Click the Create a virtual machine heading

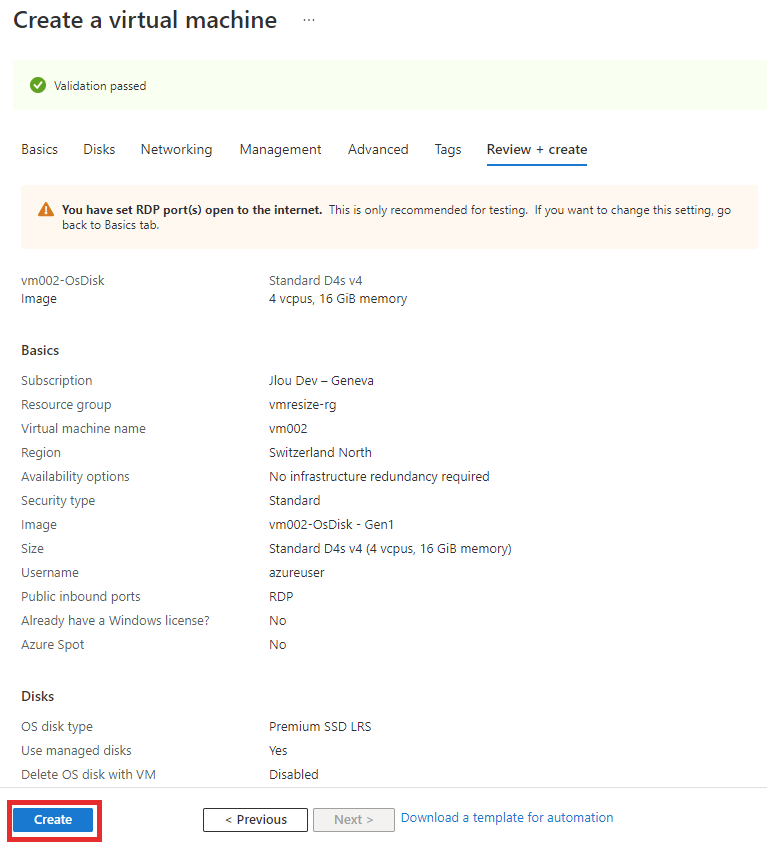pos(145,20)
